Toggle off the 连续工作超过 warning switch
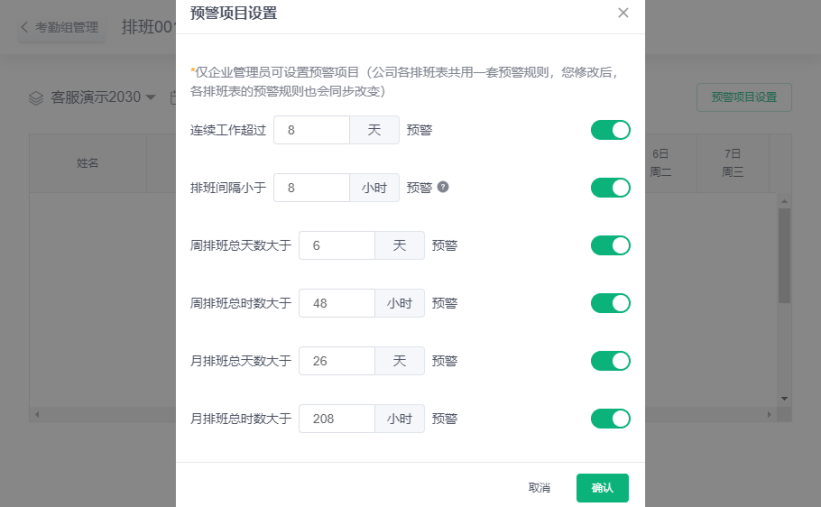The height and width of the screenshot is (507, 821). (x=611, y=130)
